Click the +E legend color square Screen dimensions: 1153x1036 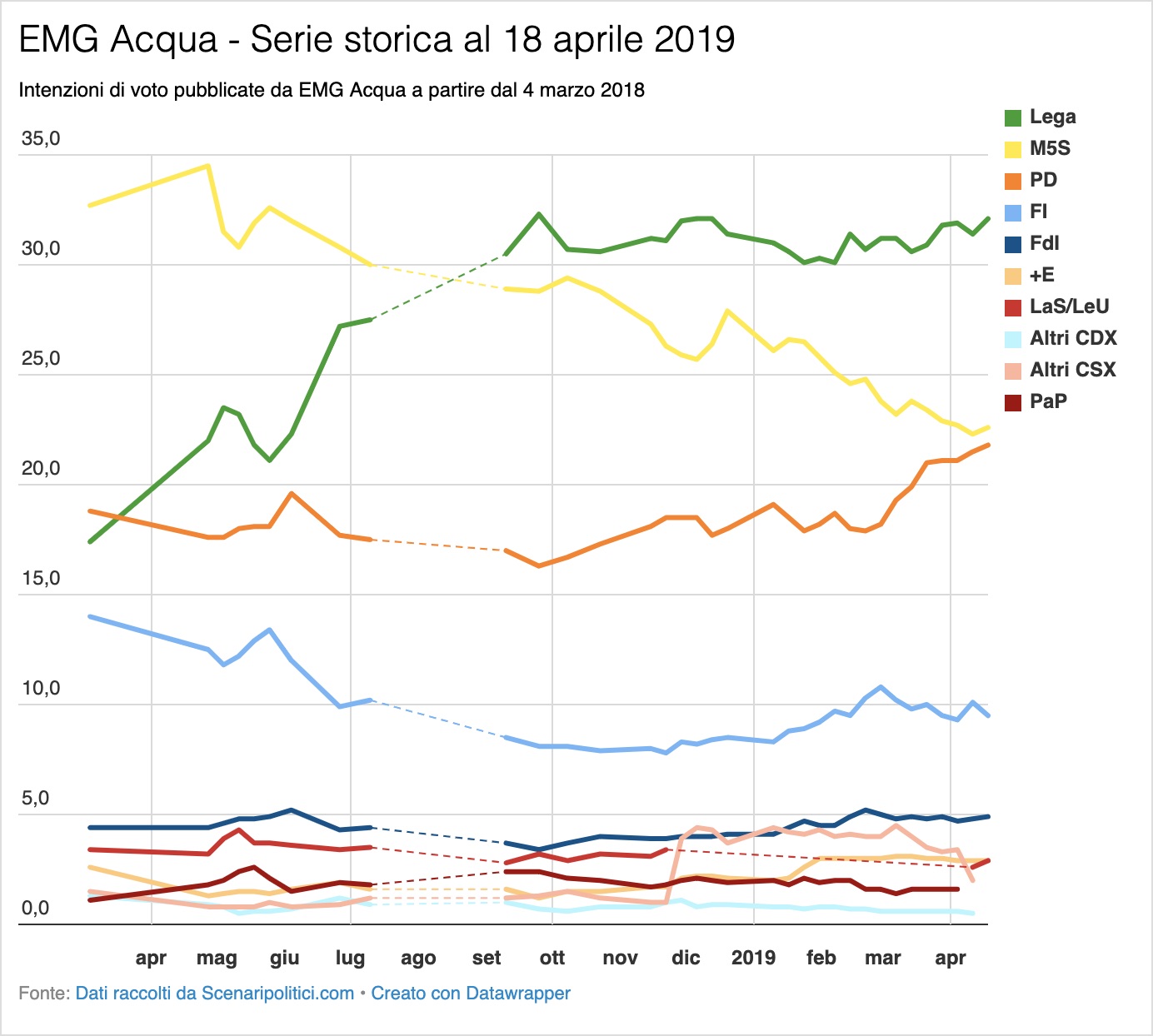[1013, 276]
